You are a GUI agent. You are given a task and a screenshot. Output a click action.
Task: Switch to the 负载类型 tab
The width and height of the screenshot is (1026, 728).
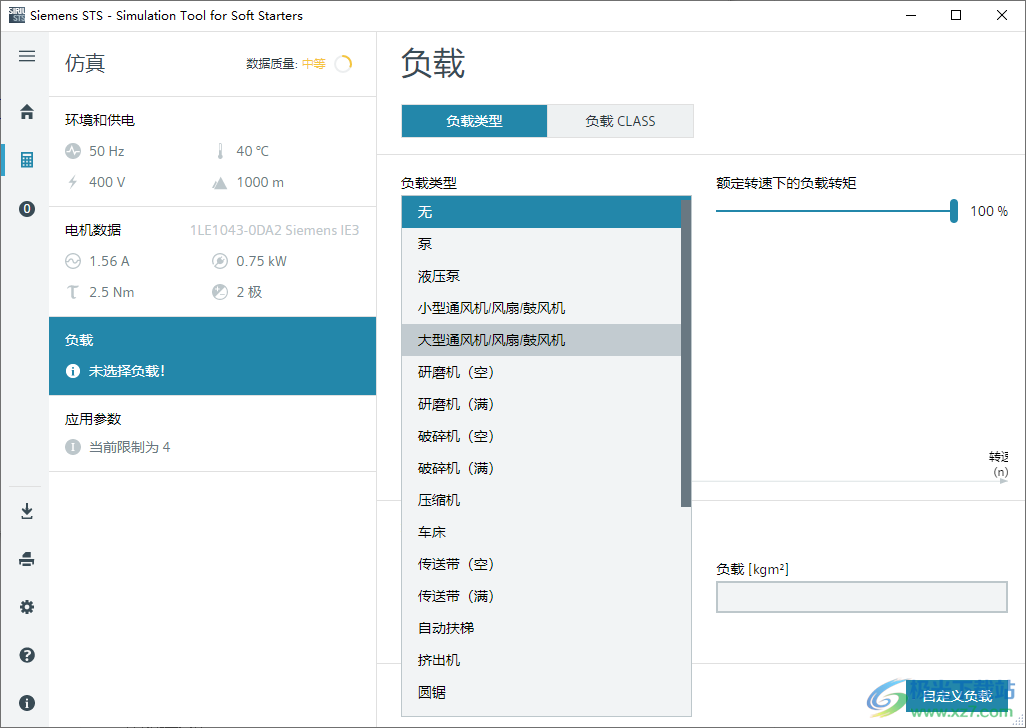pyautogui.click(x=474, y=121)
